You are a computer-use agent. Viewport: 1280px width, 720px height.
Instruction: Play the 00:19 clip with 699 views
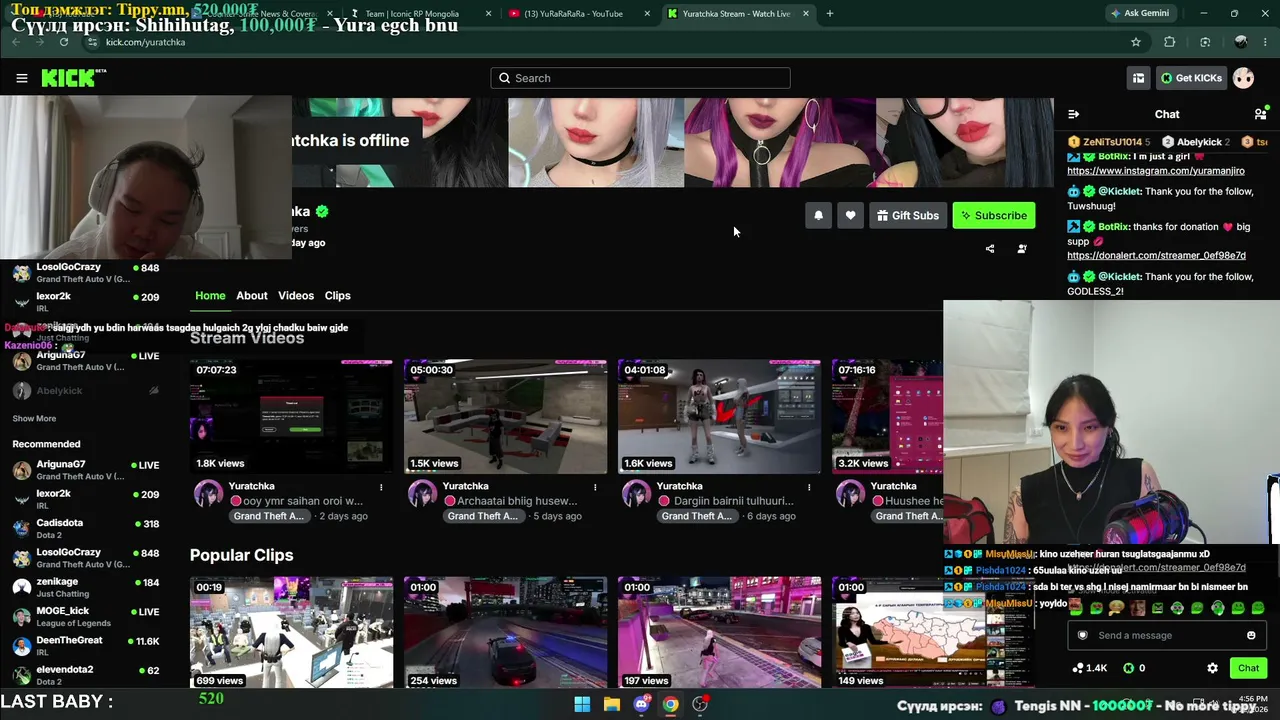point(291,632)
